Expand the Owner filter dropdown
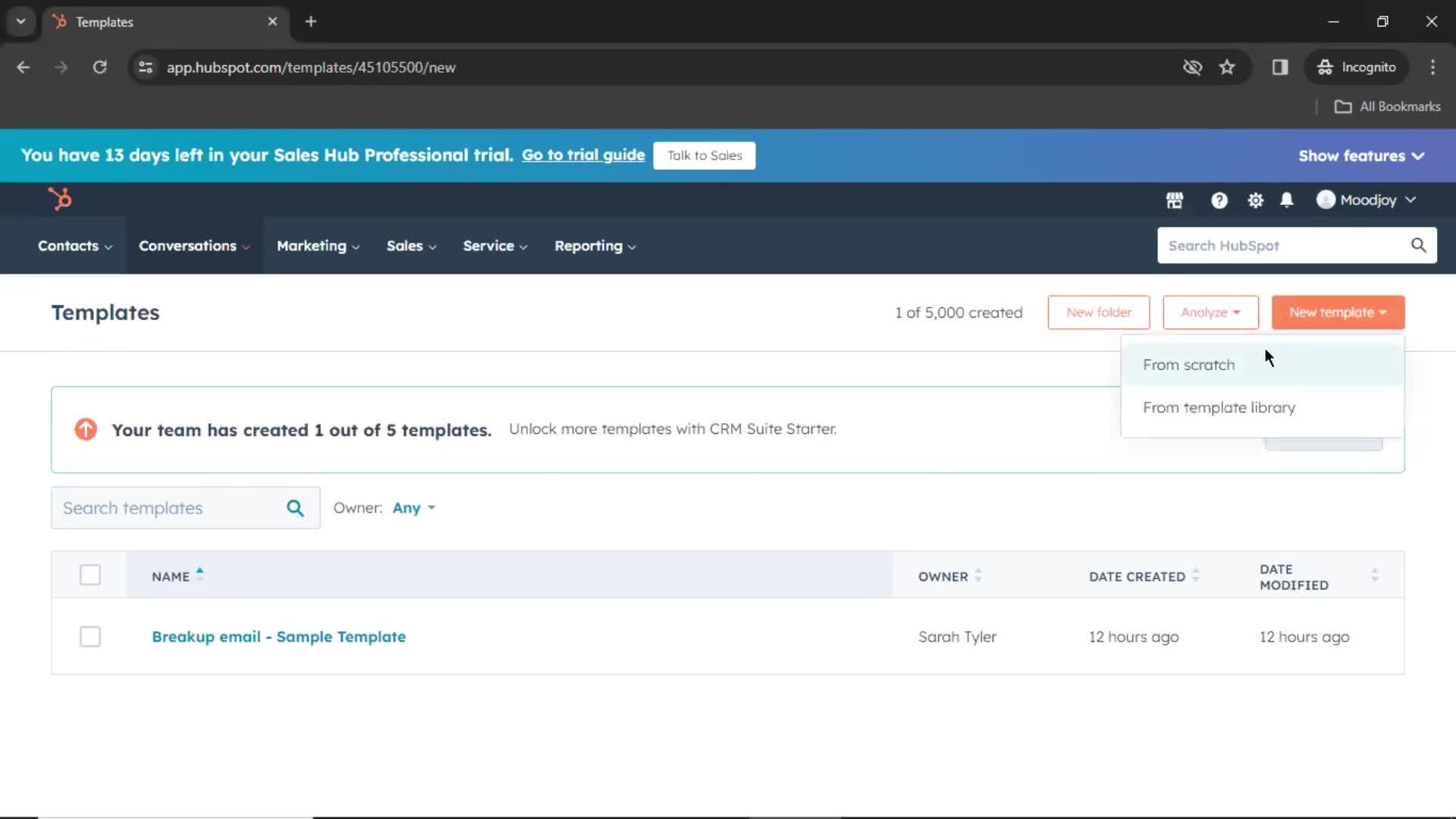Image resolution: width=1456 pixels, height=819 pixels. pos(413,508)
